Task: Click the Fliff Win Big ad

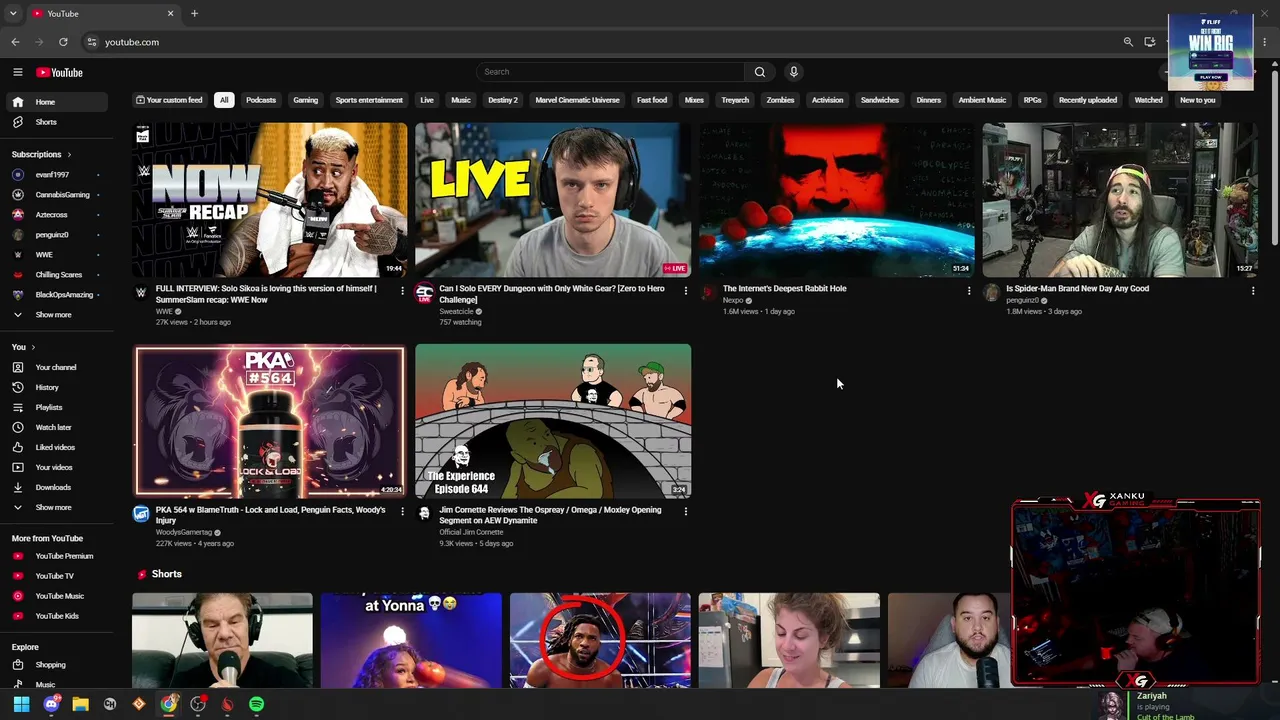Action: 1210,52
